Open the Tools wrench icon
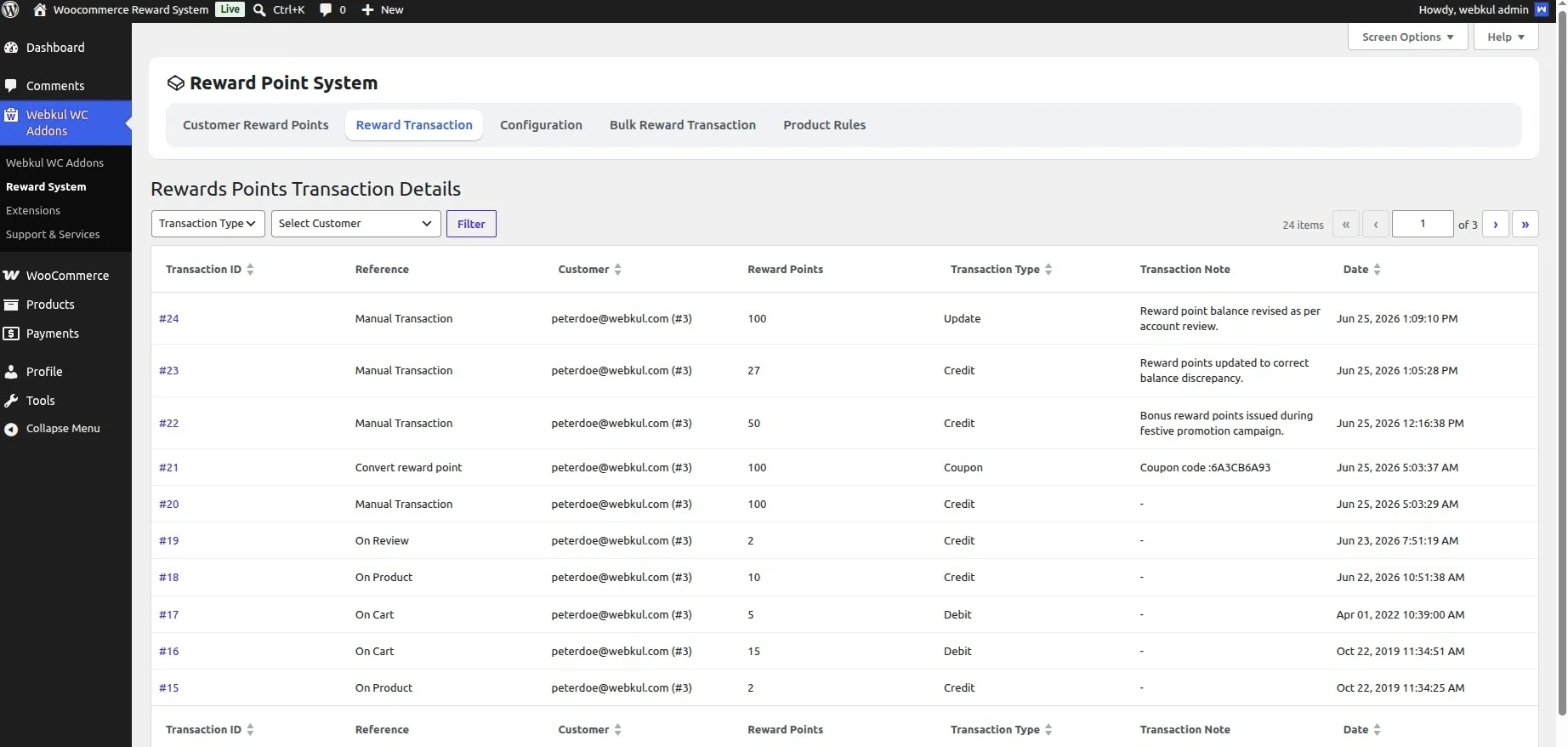1568x747 pixels. [x=11, y=401]
